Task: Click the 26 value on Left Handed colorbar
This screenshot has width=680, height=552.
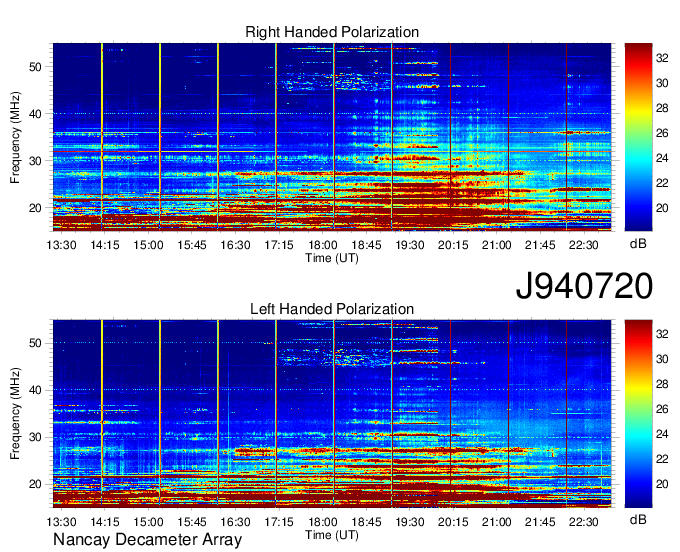Action: [662, 409]
